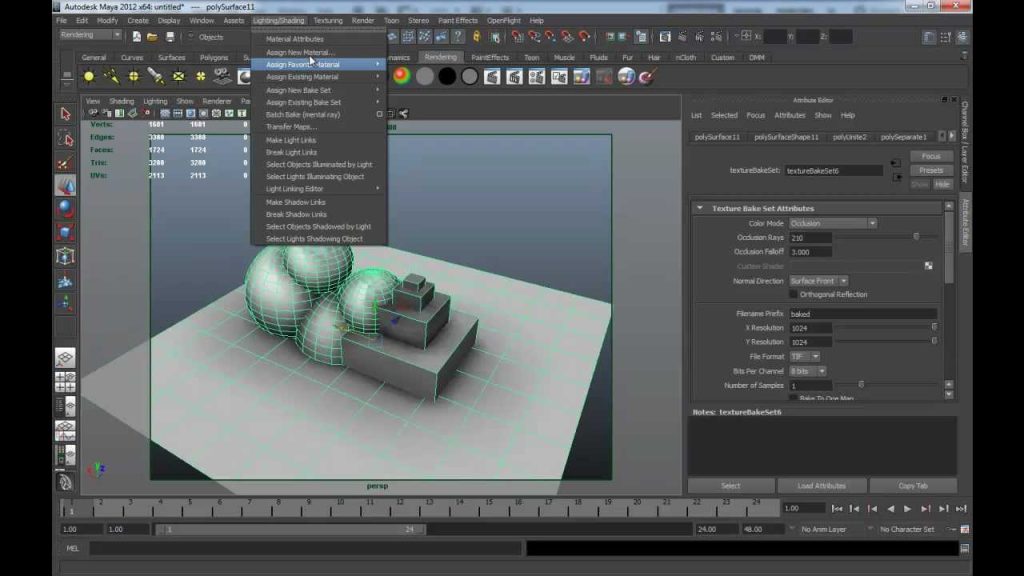Click the Select button at bottom
Viewport: 1024px width, 576px height.
pos(731,486)
